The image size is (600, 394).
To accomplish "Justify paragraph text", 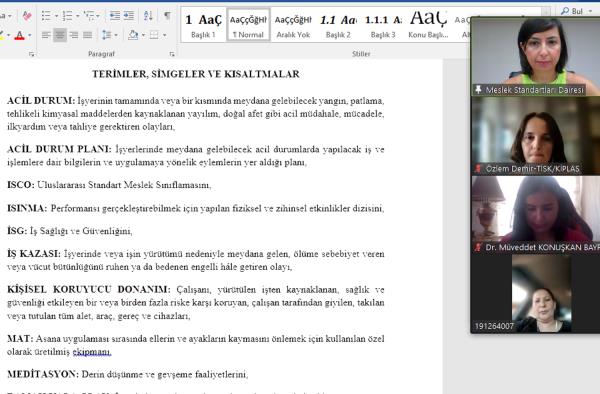I will click(x=88, y=35).
